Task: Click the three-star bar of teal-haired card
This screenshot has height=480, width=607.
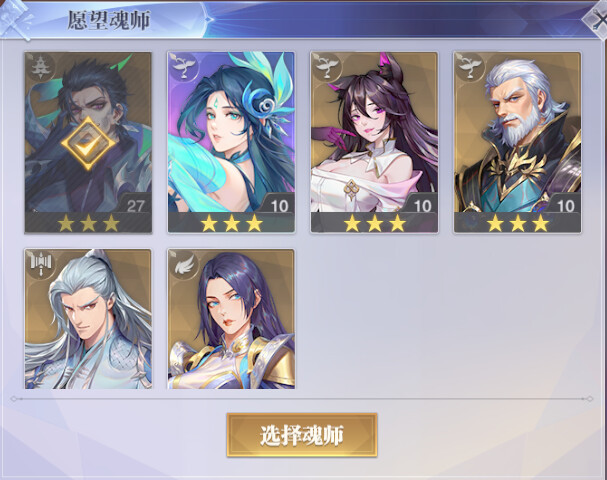Action: 231,223
